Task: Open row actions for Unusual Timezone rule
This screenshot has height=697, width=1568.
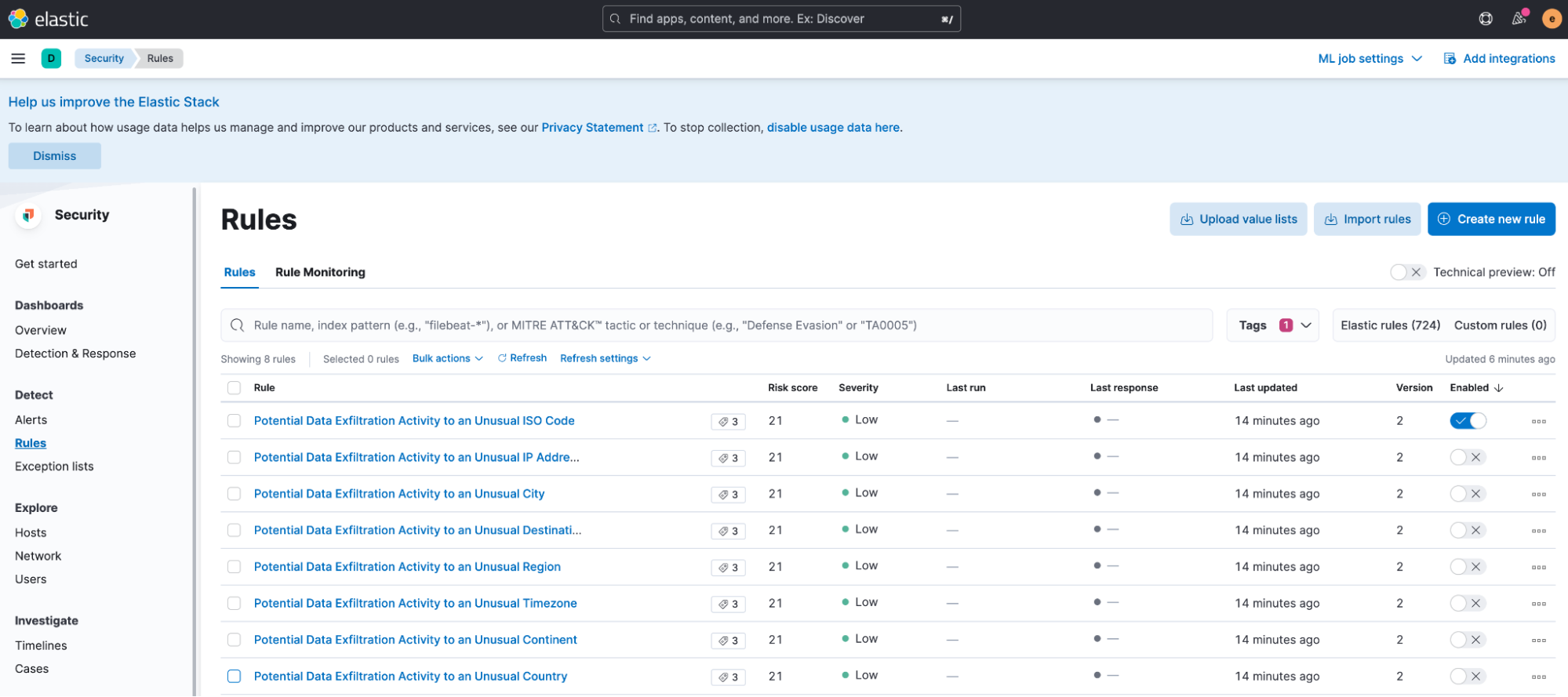Action: (x=1538, y=604)
